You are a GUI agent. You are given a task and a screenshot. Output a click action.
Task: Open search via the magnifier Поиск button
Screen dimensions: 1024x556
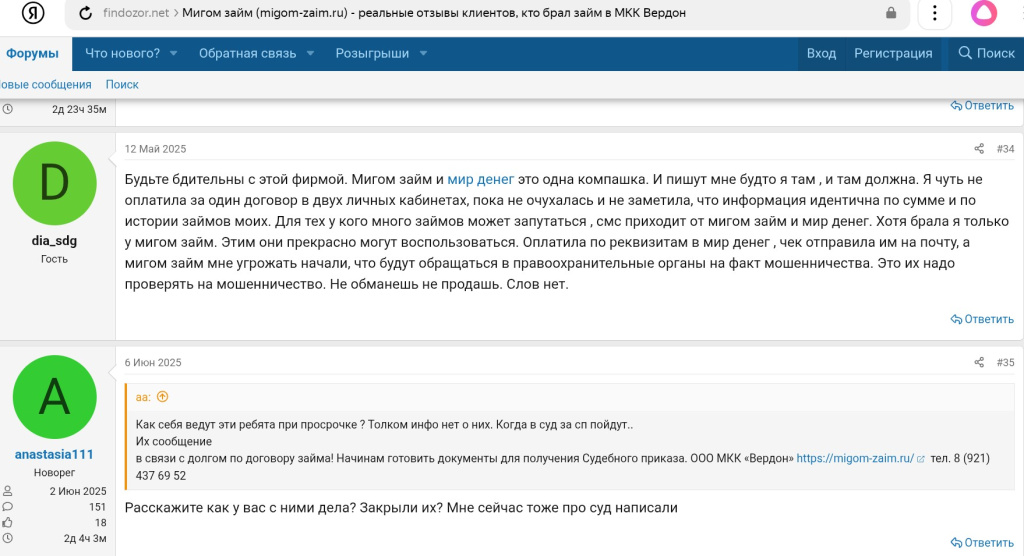(986, 53)
